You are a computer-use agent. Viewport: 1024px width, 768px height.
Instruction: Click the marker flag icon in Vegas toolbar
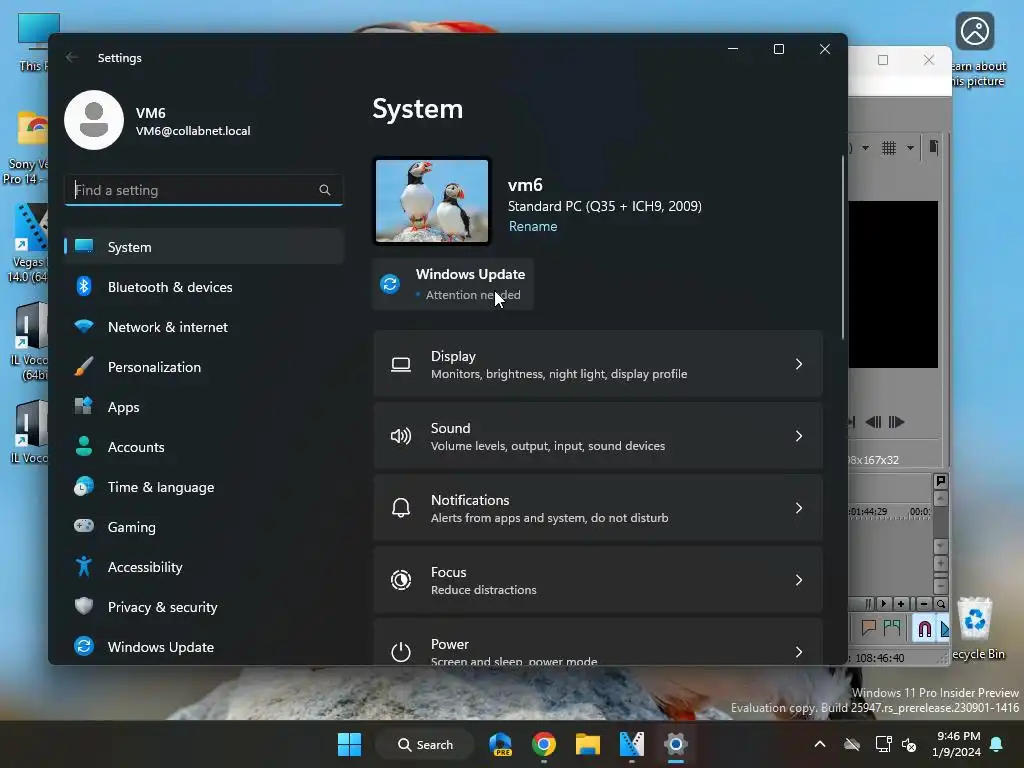pos(869,628)
